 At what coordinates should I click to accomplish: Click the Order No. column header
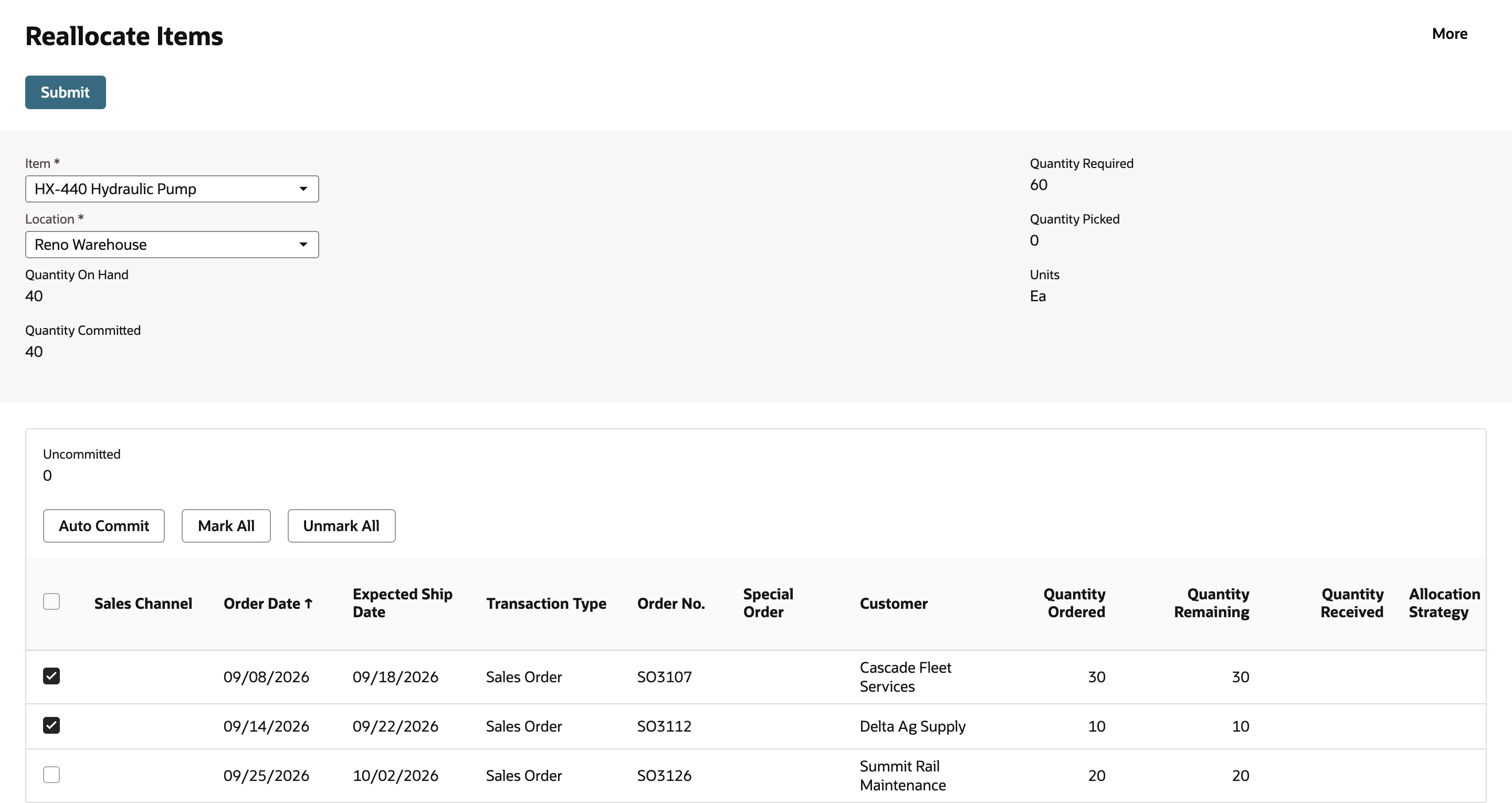click(671, 604)
